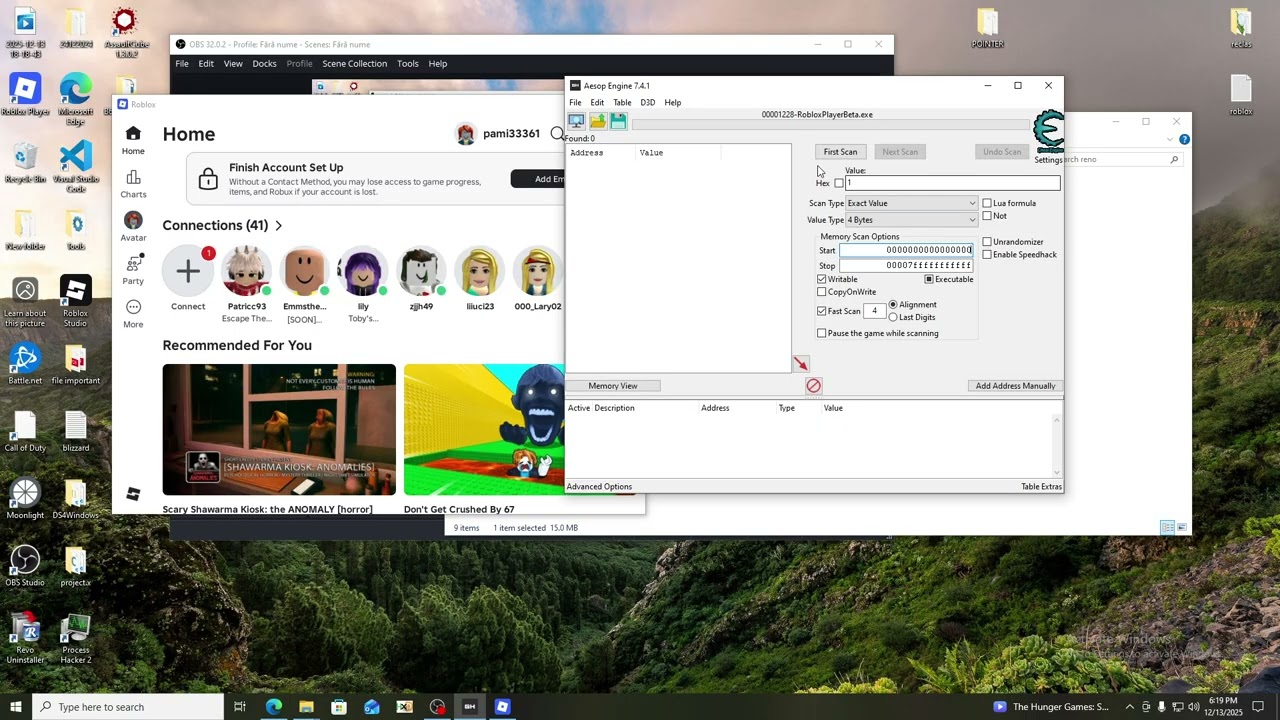Open Patricc93 connection avatar
The image size is (1280, 720).
246,271
